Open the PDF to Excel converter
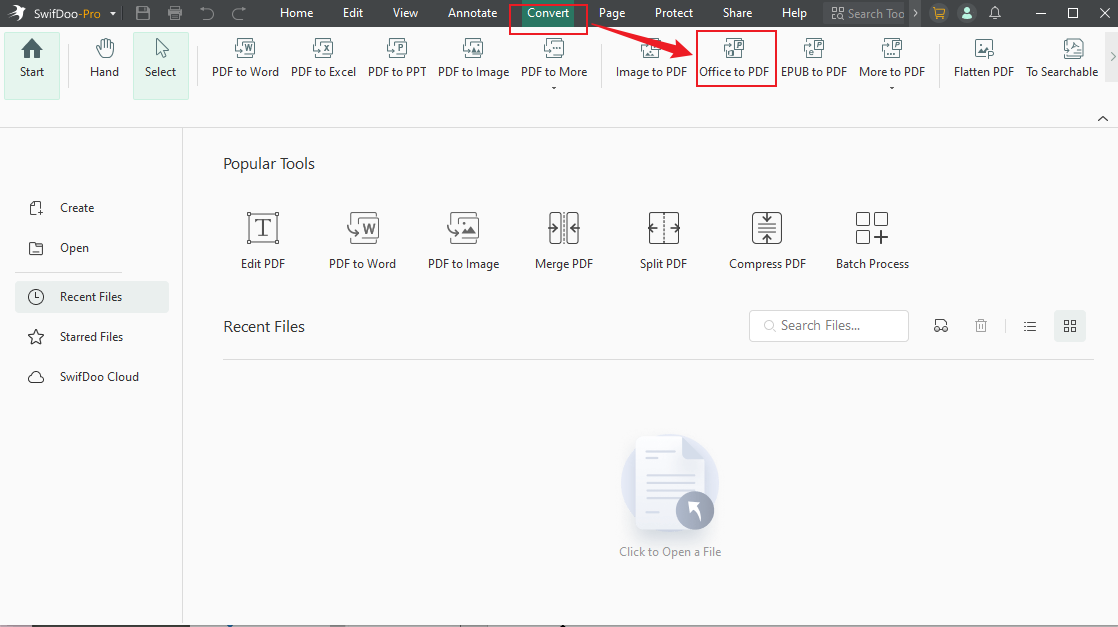 pos(323,57)
